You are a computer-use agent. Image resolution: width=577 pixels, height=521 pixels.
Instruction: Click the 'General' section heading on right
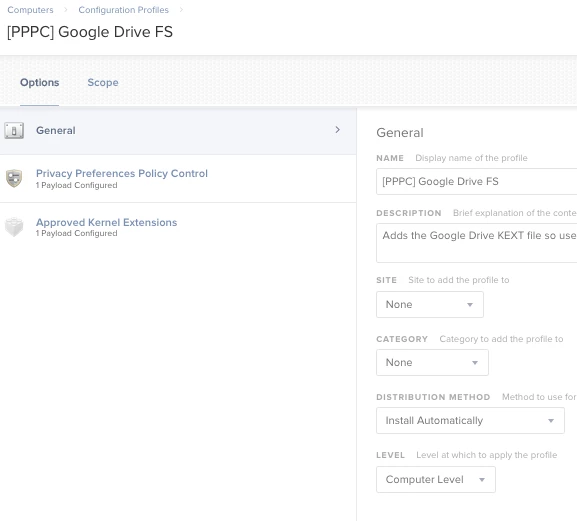(400, 133)
